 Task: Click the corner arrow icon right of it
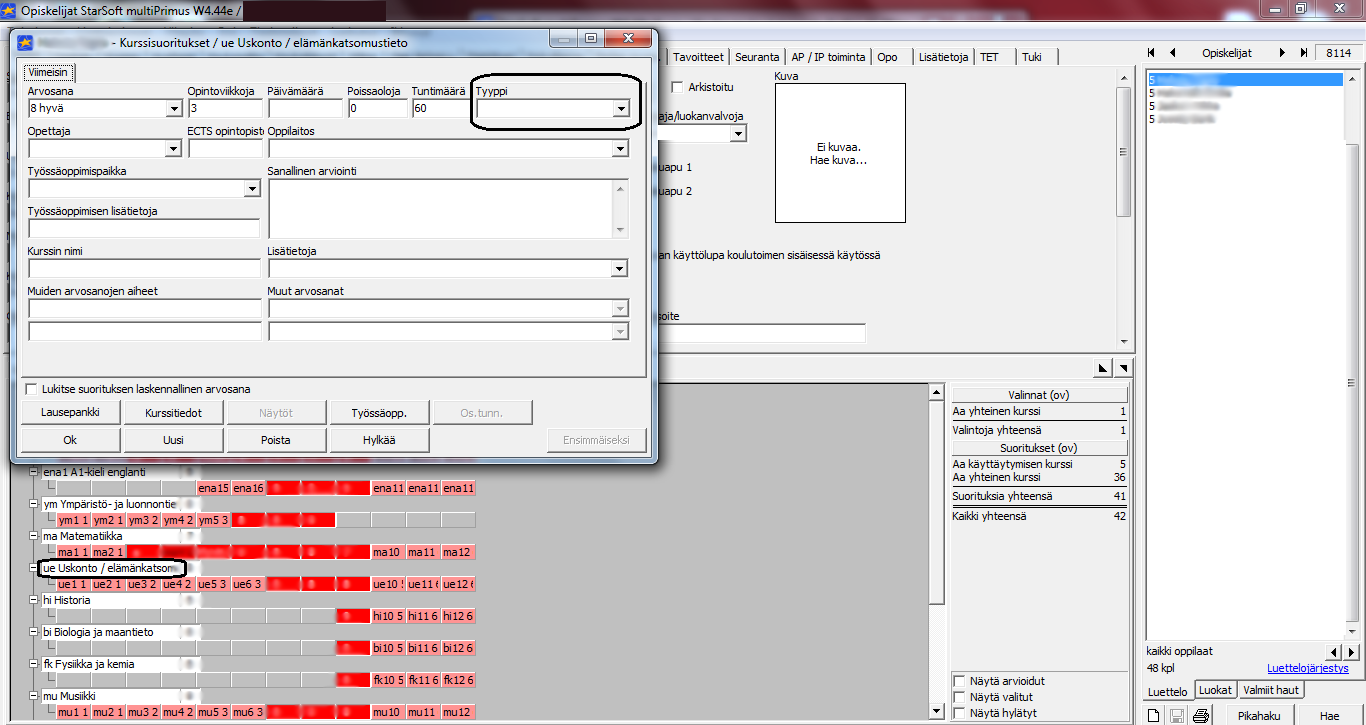(x=1122, y=369)
